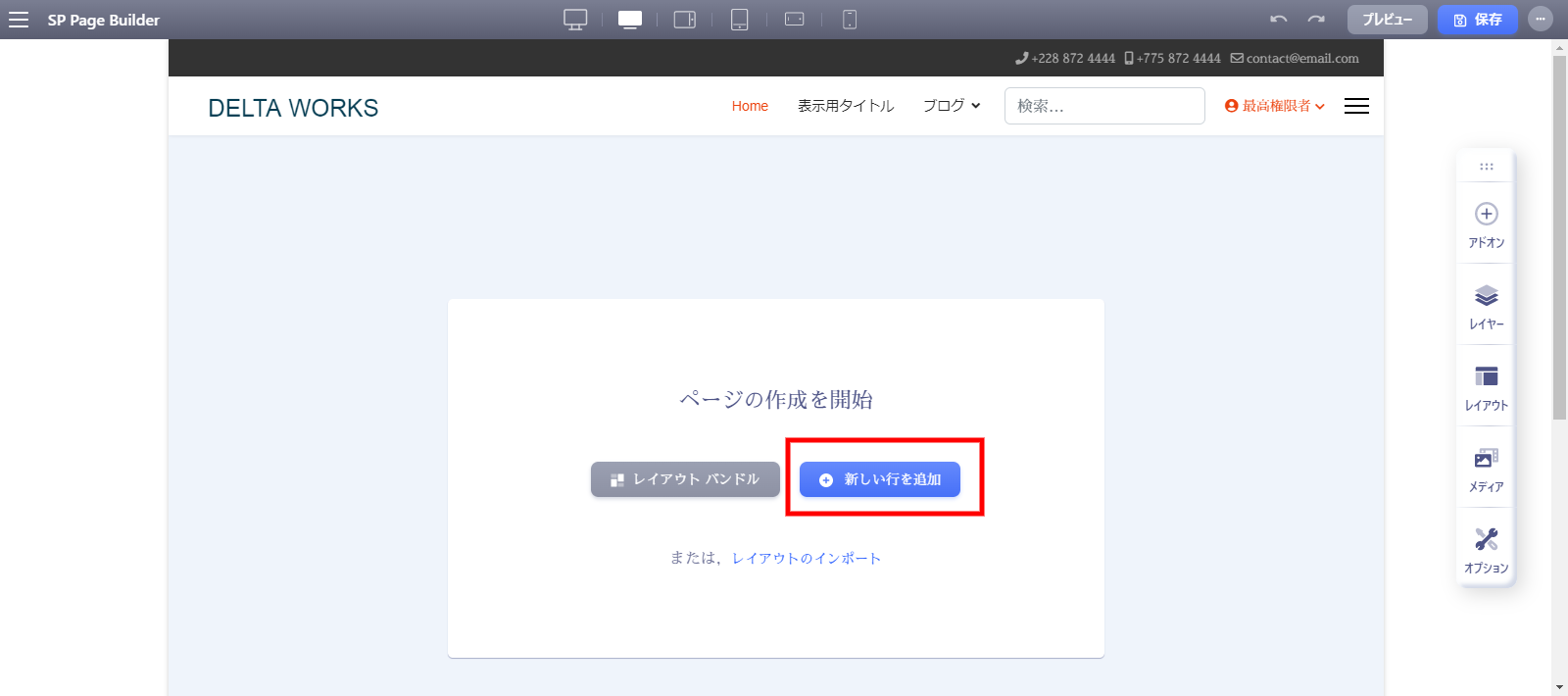The height and width of the screenshot is (696, 1568).
Task: Open the アドオン (Addons) panel
Action: click(x=1486, y=224)
